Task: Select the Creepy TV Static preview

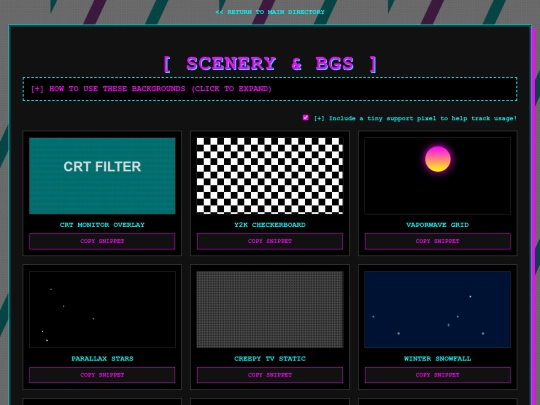Action: 270,309
